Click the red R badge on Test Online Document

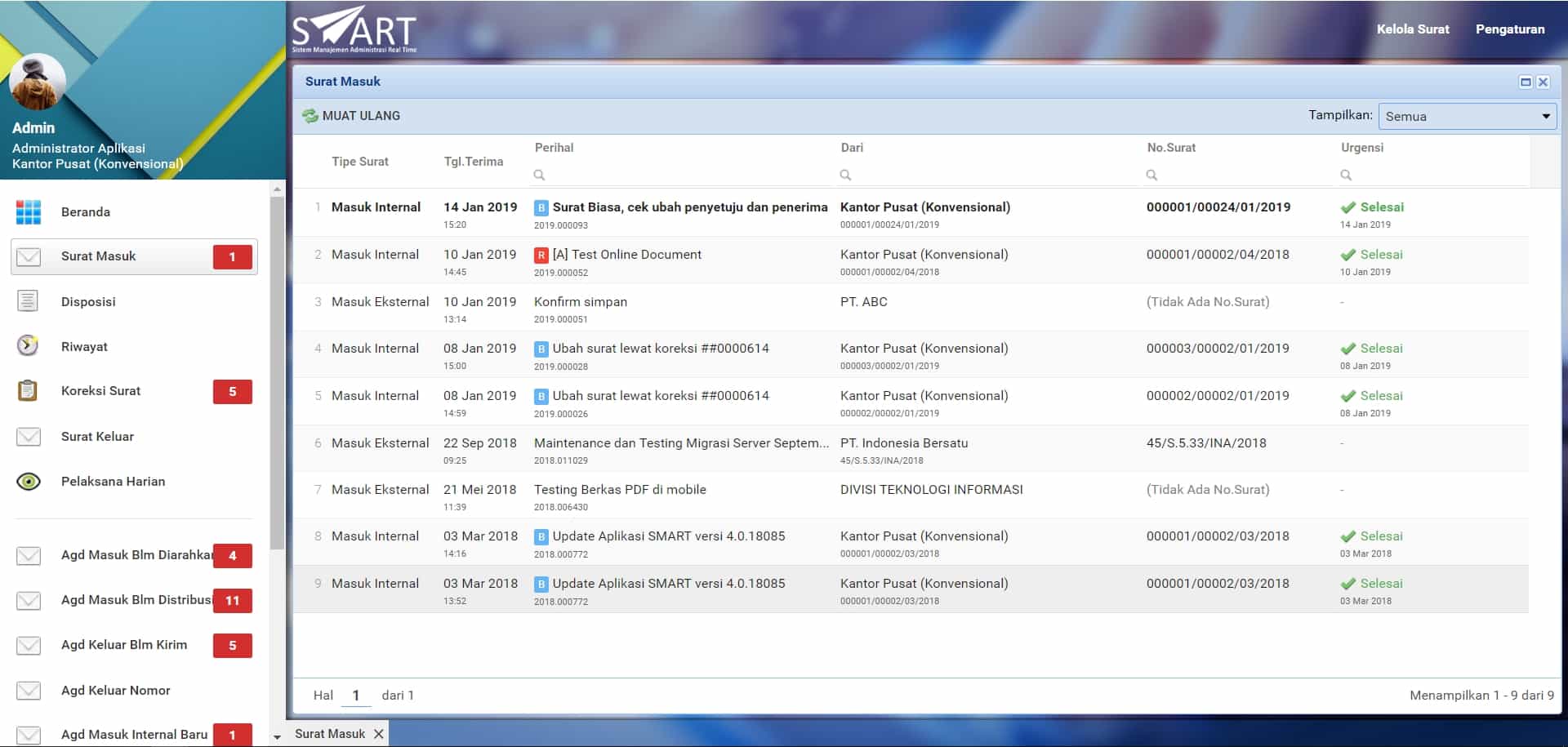[541, 256]
